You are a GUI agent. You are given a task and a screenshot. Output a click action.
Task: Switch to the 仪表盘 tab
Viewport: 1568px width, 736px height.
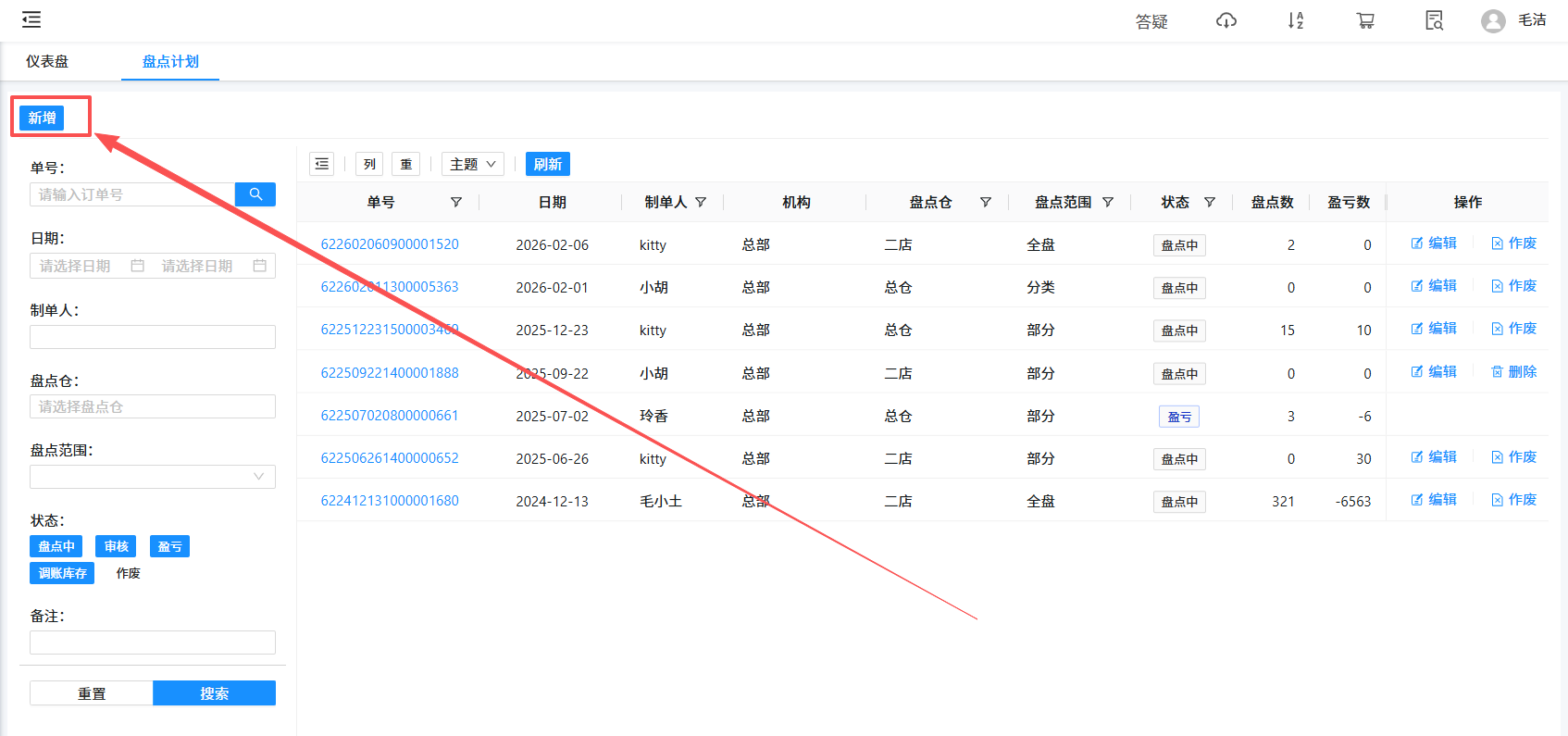[47, 61]
